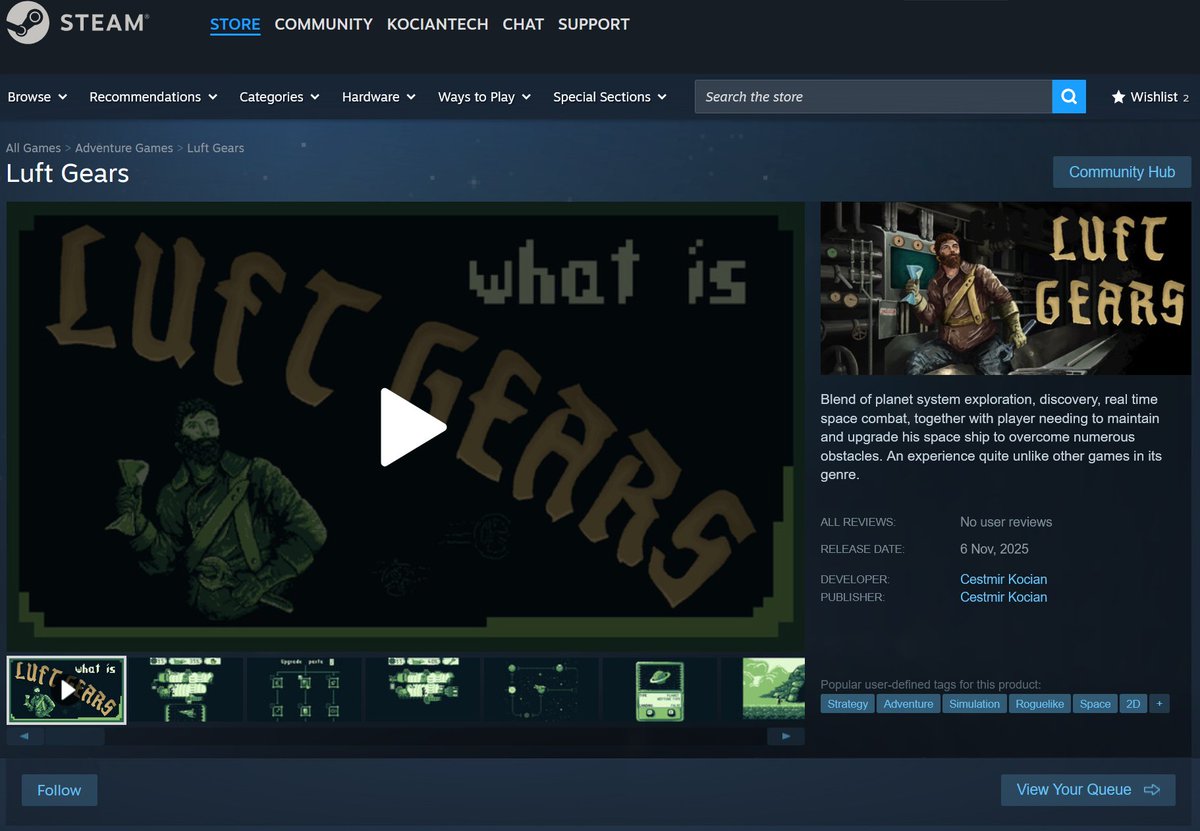
Task: Click the release date '6 Nov, 2025'
Action: [994, 549]
